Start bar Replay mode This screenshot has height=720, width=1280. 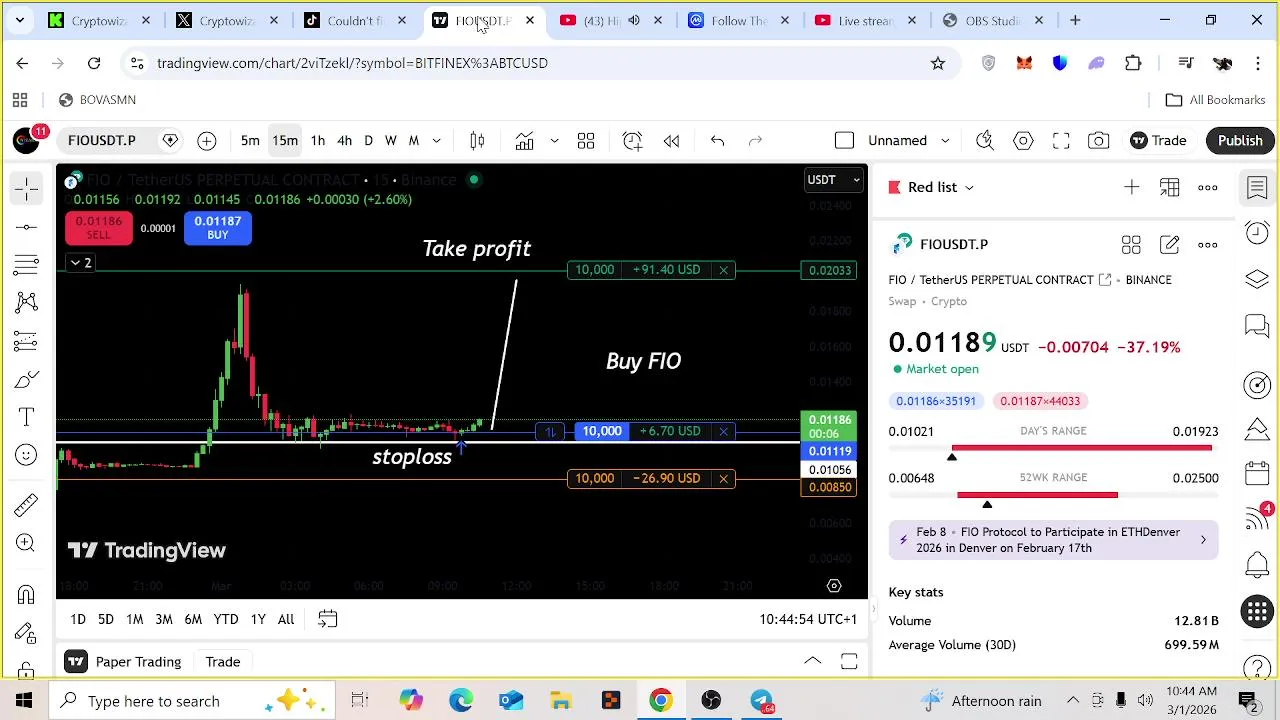671,141
